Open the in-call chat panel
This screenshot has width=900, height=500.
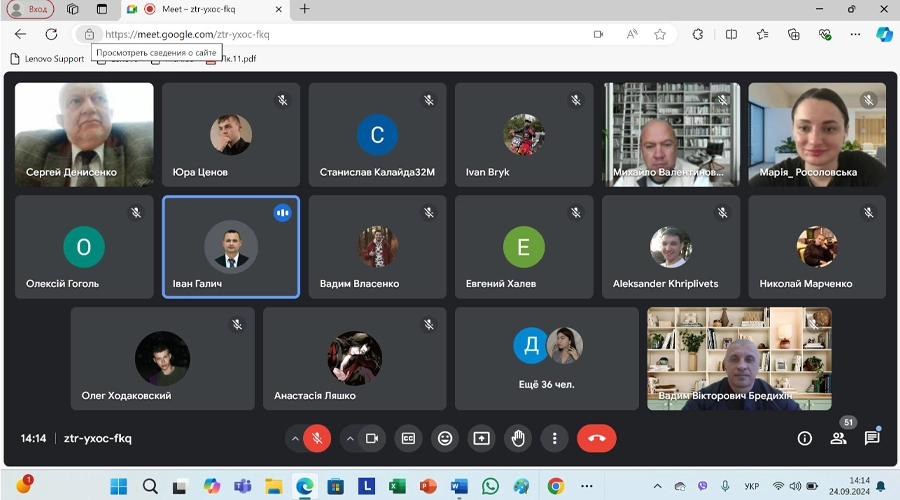coord(872,438)
